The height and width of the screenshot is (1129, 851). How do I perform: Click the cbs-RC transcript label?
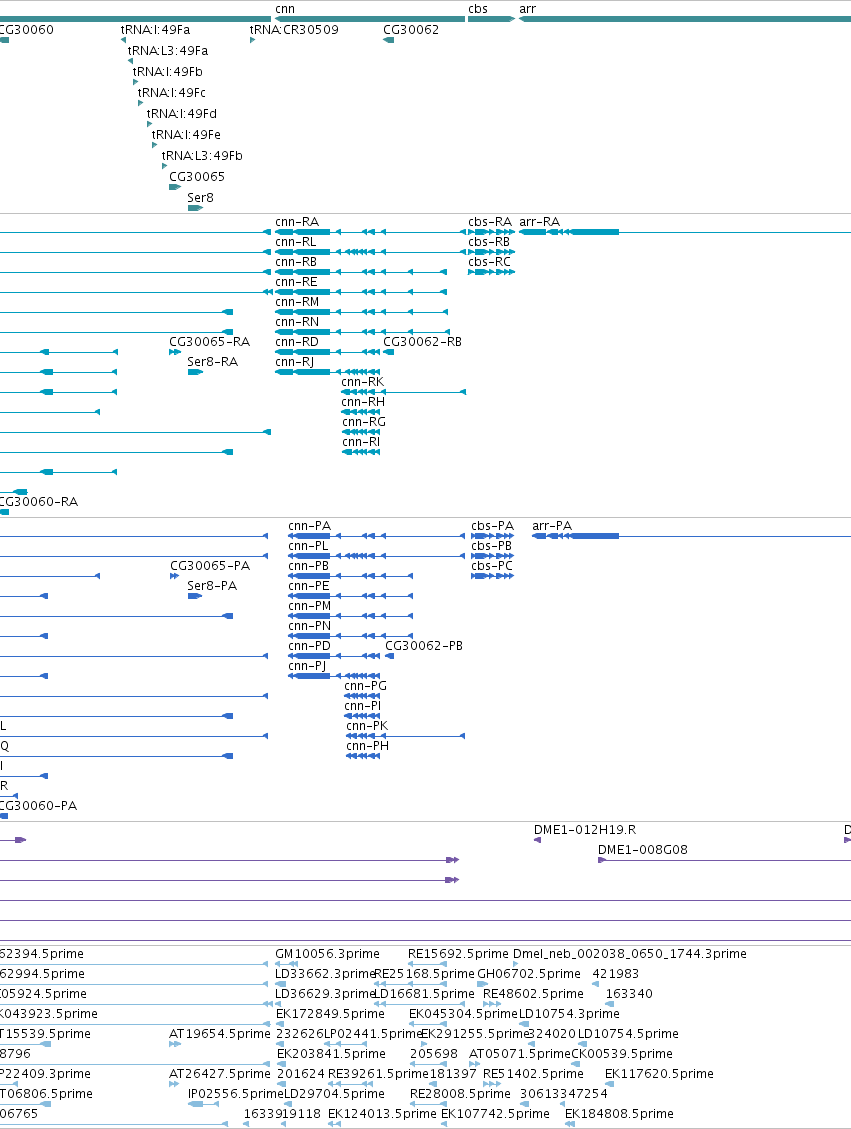(x=489, y=261)
